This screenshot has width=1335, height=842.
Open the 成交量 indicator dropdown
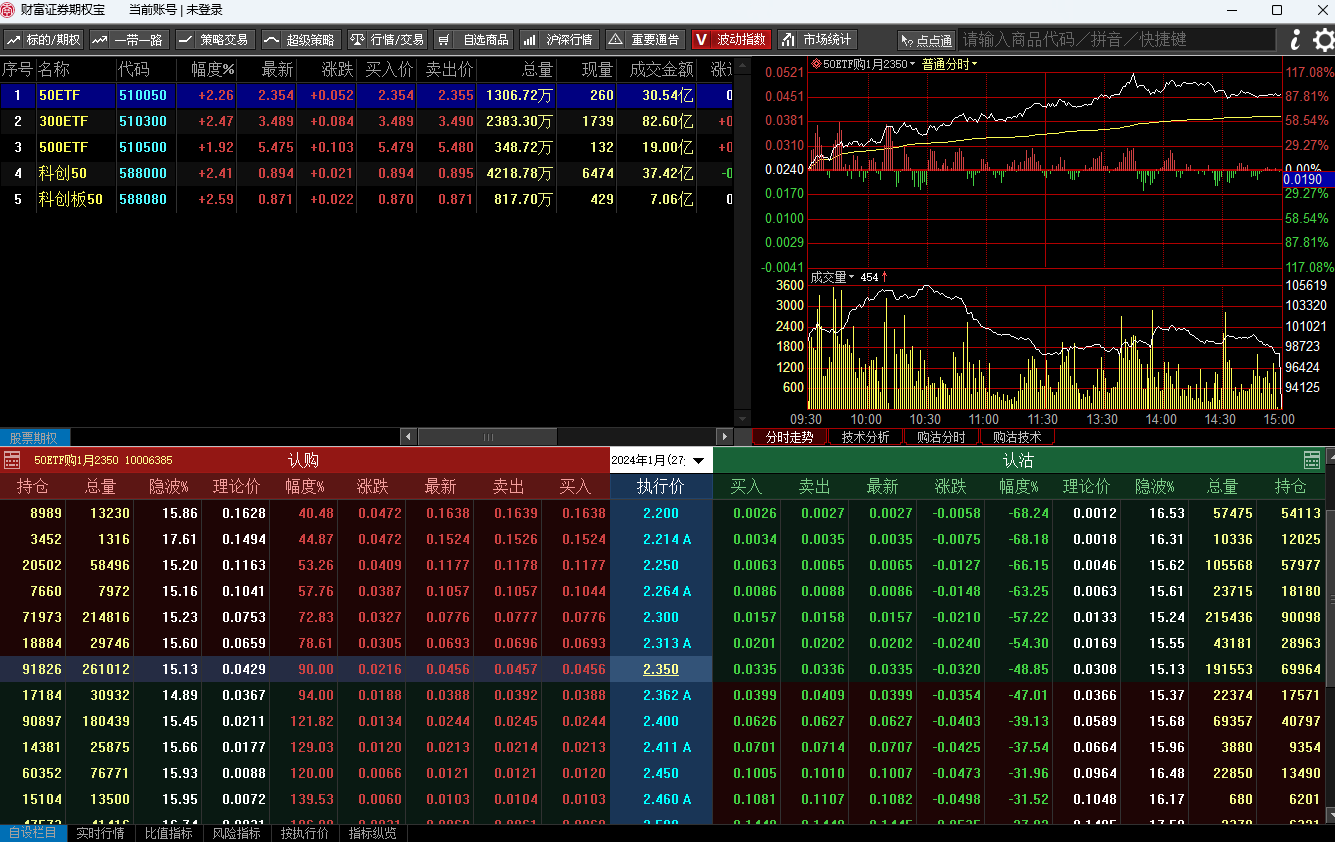pyautogui.click(x=832, y=277)
